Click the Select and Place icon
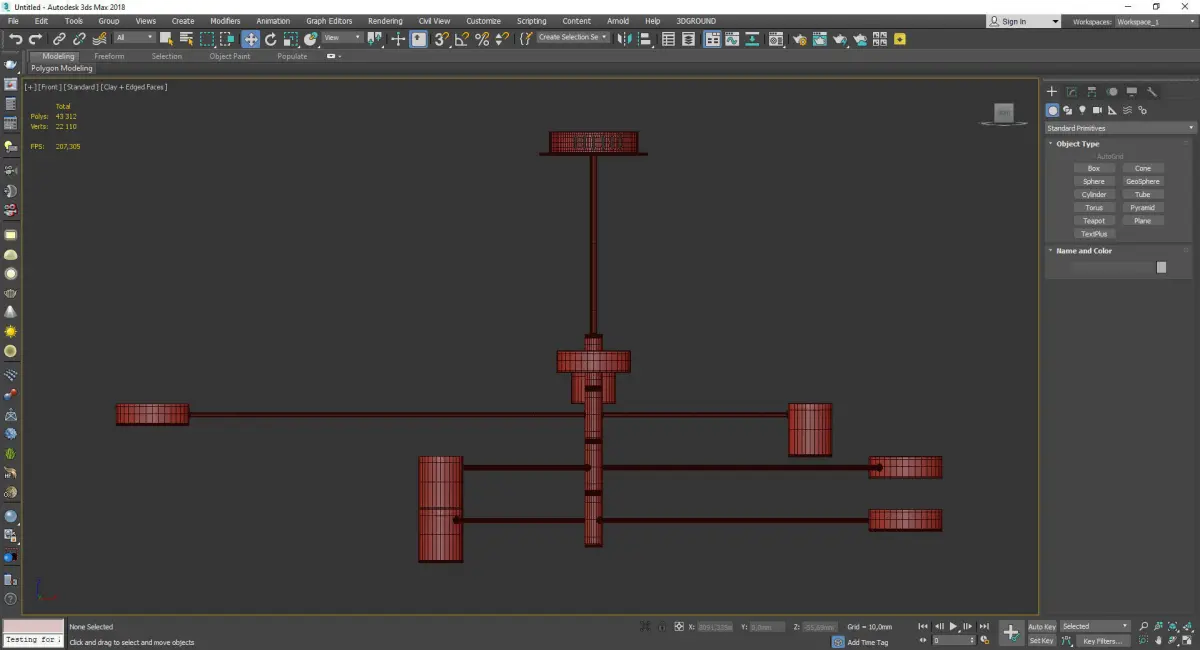This screenshot has width=1200, height=650. coord(311,39)
